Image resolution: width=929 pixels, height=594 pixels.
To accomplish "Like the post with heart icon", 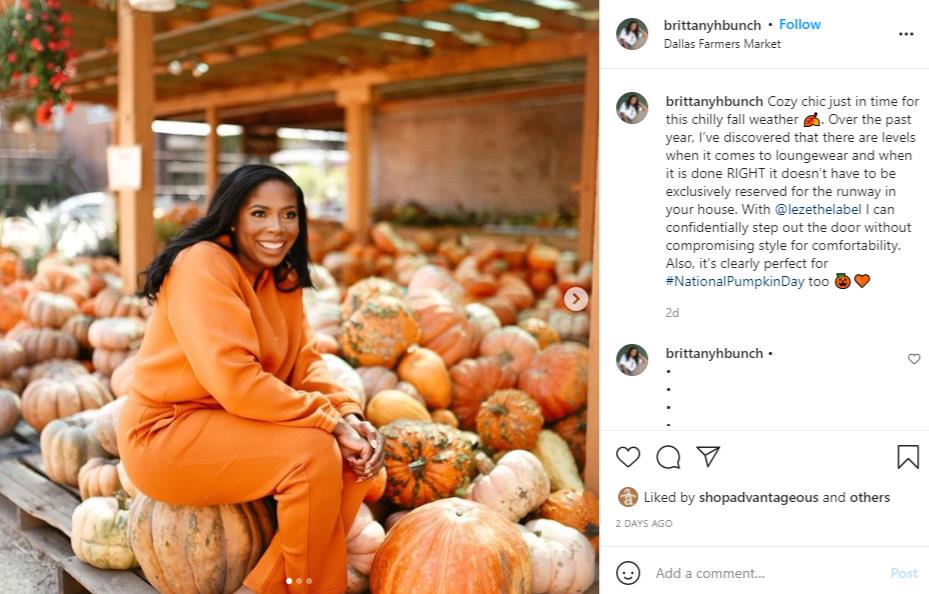I will click(x=628, y=457).
